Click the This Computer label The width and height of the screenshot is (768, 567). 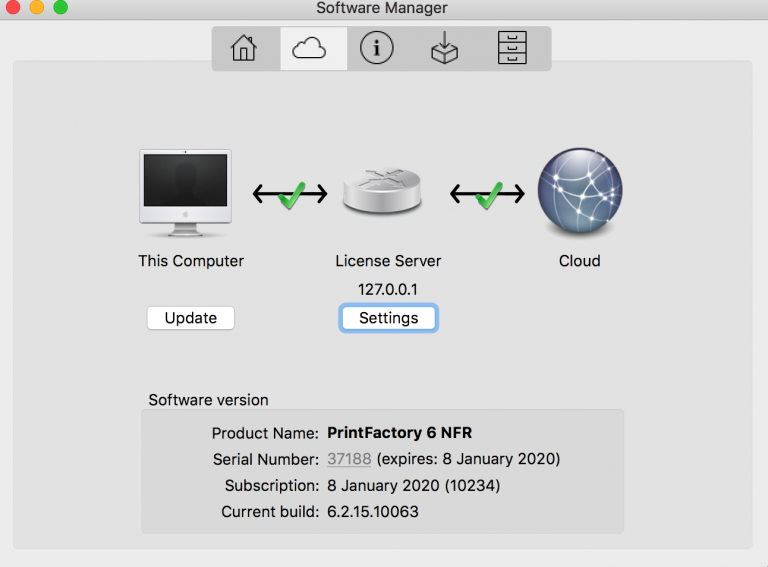pyautogui.click(x=191, y=261)
